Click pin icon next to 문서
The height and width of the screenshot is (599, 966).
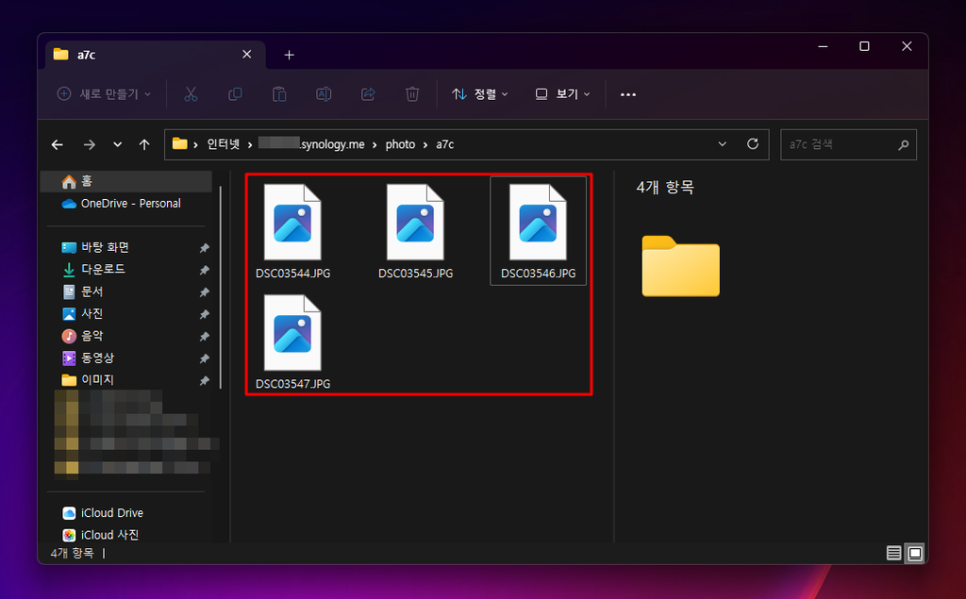[204, 292]
